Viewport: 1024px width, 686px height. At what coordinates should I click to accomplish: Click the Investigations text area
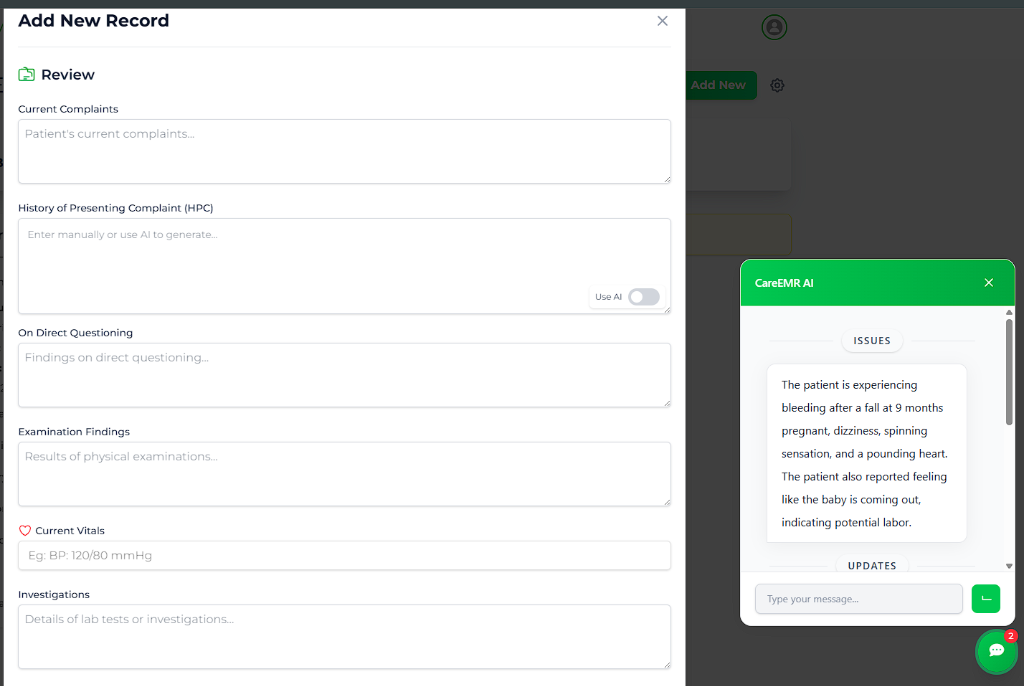(x=344, y=636)
